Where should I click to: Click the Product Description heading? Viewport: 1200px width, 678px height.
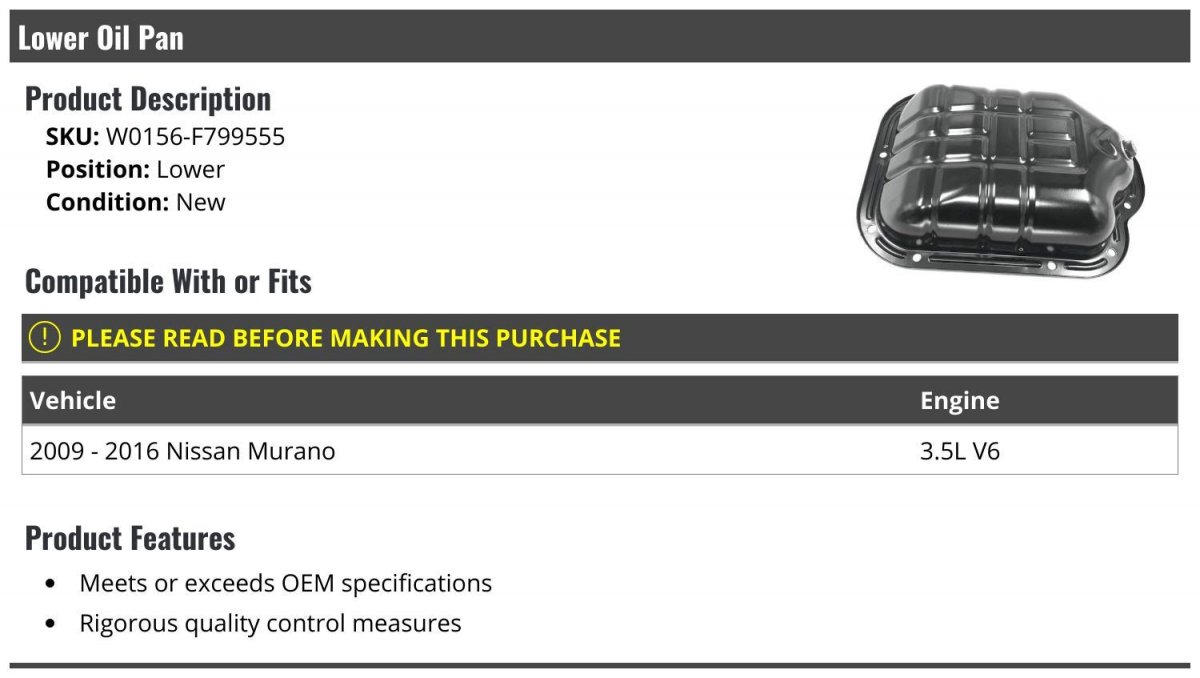coord(148,99)
